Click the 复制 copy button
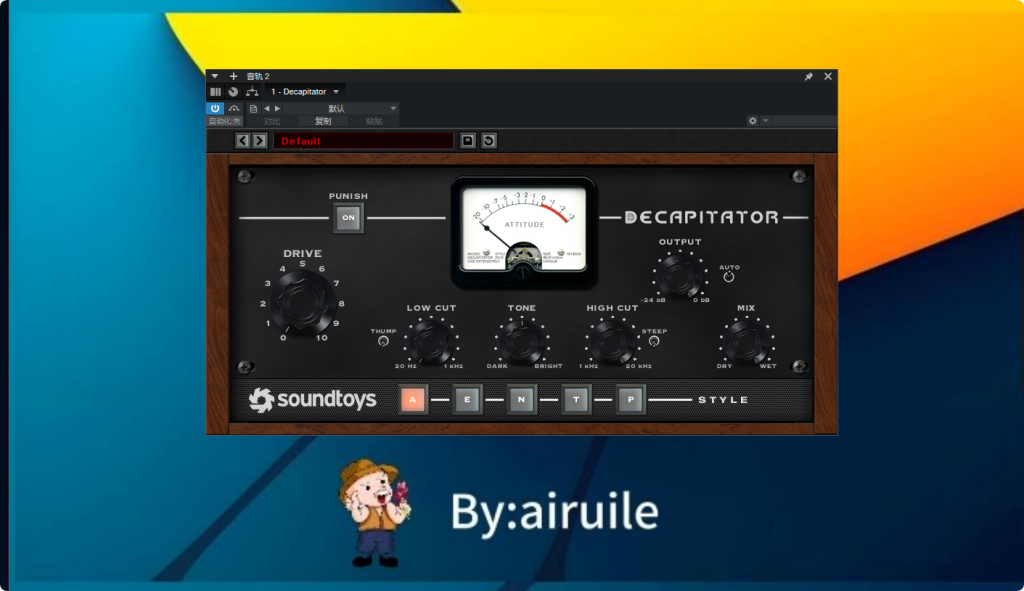This screenshot has width=1024, height=591. pos(323,121)
